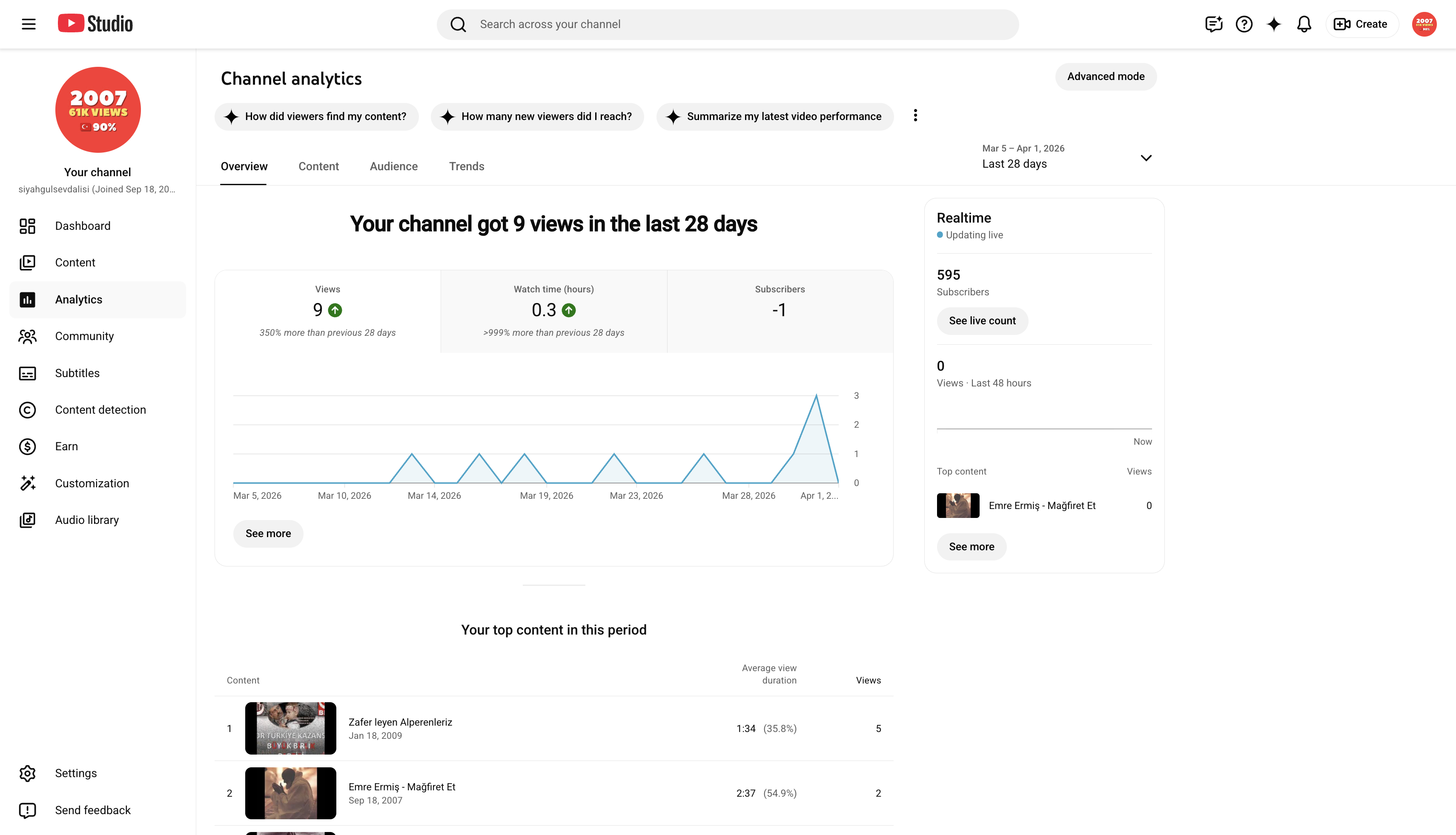Screen dimensions: 1456x835
Task: Open the three-dot more prompts menu
Action: point(916,116)
